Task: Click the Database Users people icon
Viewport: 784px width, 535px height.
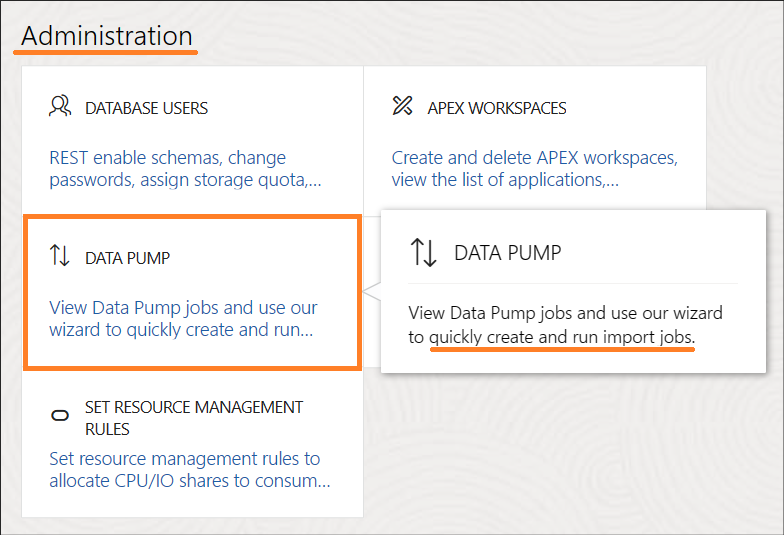Action: [x=60, y=106]
